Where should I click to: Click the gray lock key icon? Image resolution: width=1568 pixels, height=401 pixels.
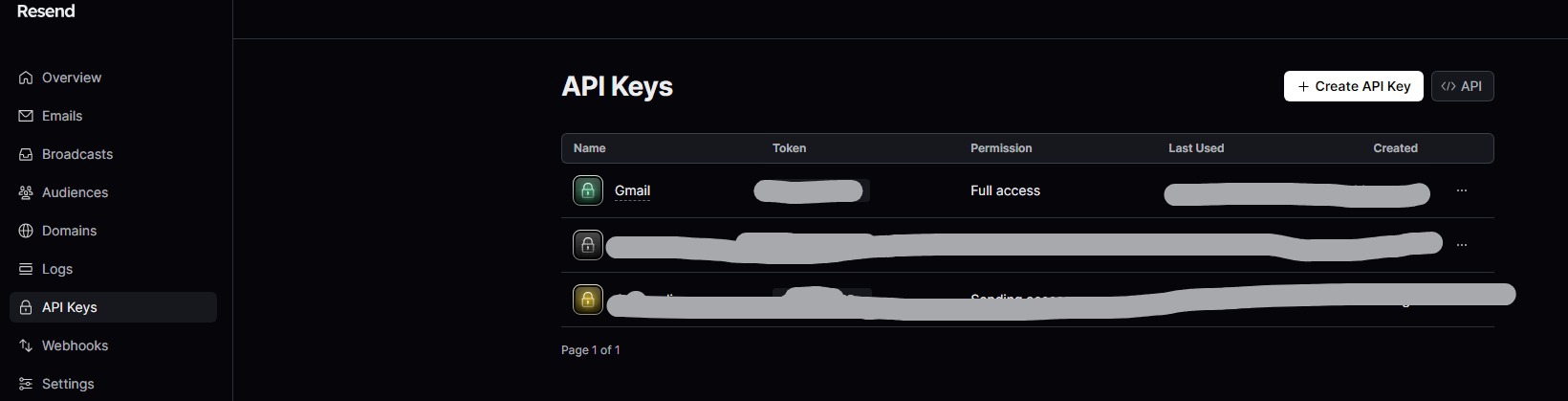588,245
